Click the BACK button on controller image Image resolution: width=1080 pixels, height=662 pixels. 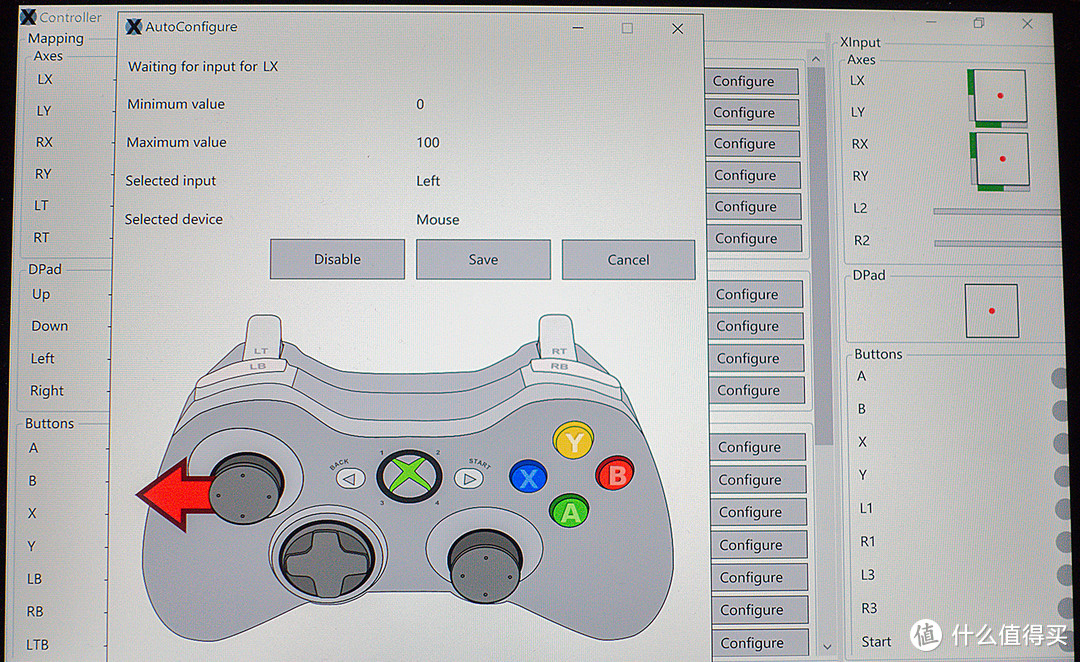(350, 479)
